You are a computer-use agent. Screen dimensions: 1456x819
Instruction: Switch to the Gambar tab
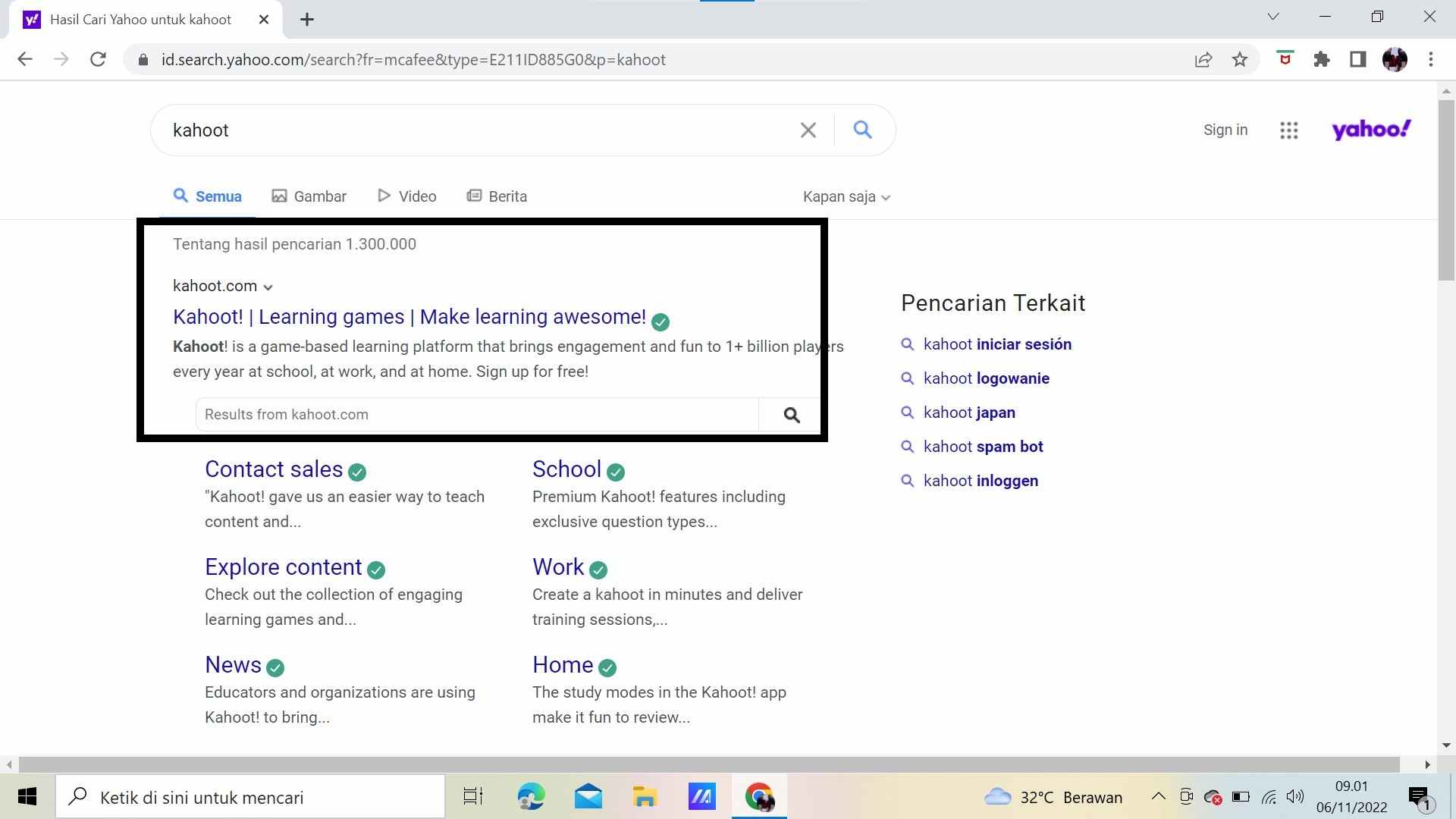pos(309,196)
